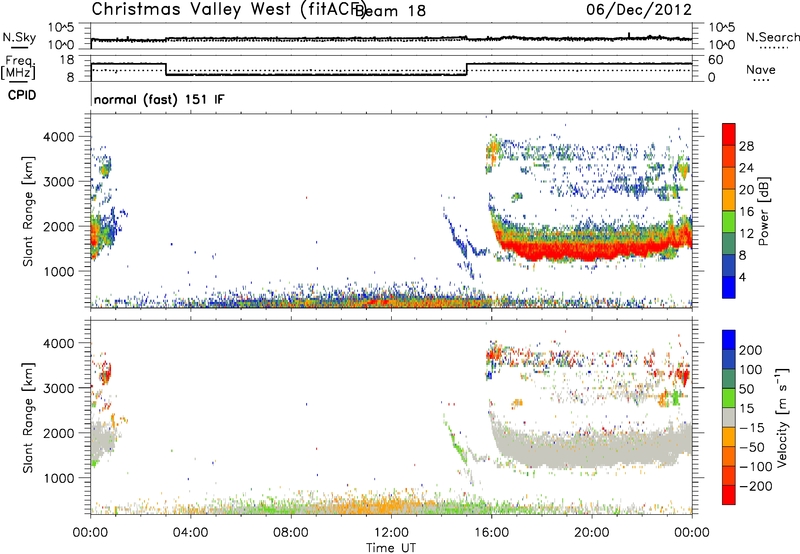
Task: Click the Christmas Valley West (fitACF) title
Action: (x=228, y=10)
